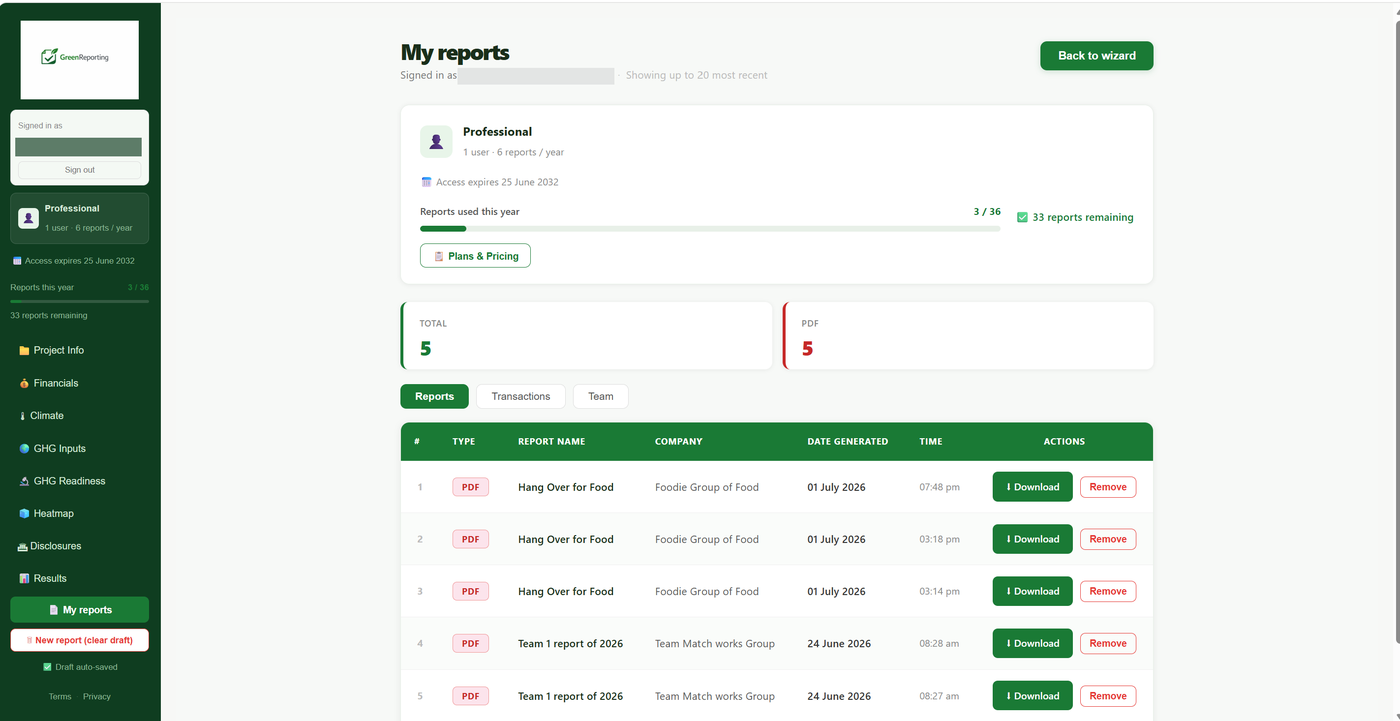Remove the 08:28 am Team 1 report
The height and width of the screenshot is (721, 1400).
(1108, 643)
